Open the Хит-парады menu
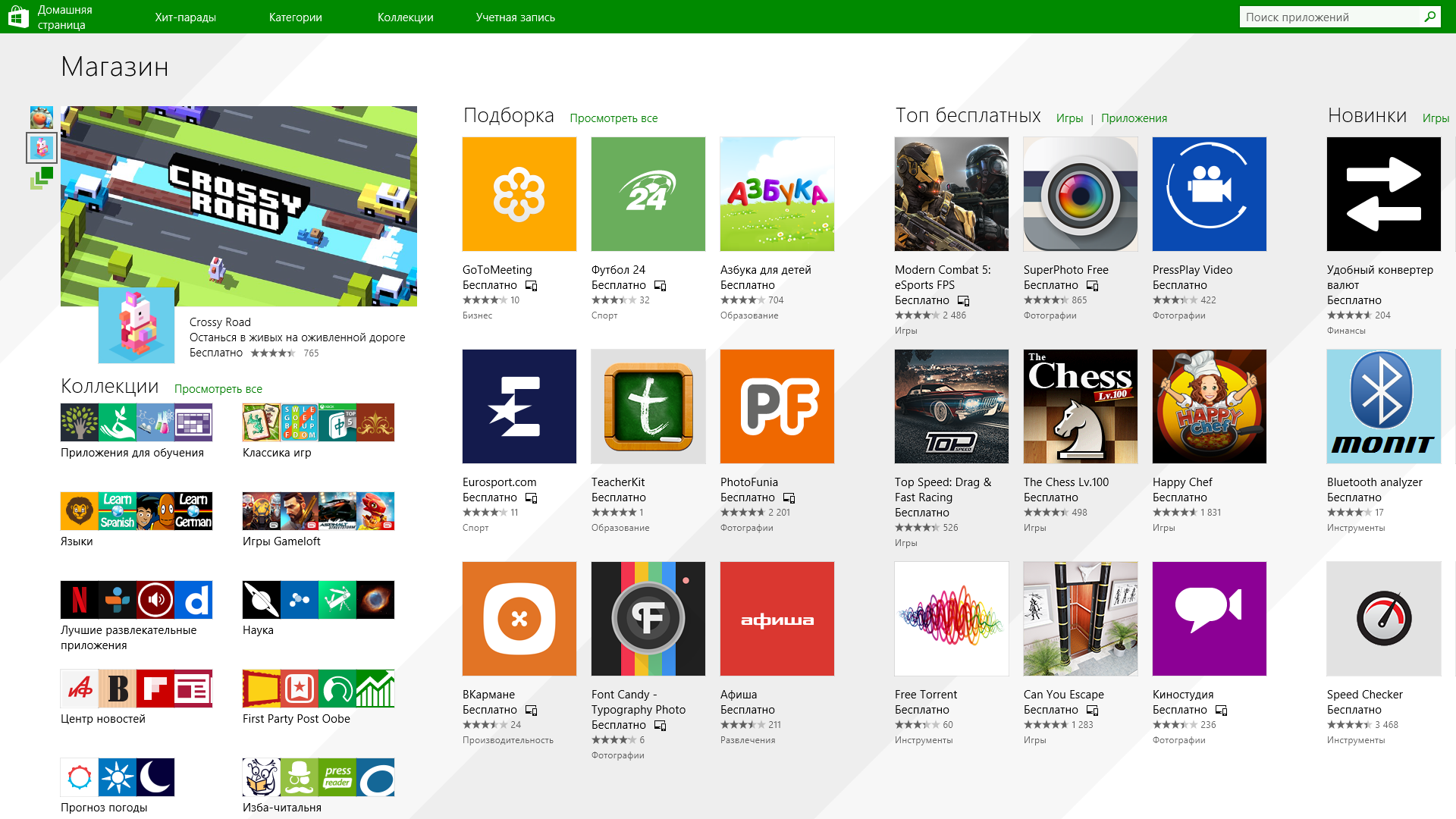The image size is (1456, 819). pos(185,17)
